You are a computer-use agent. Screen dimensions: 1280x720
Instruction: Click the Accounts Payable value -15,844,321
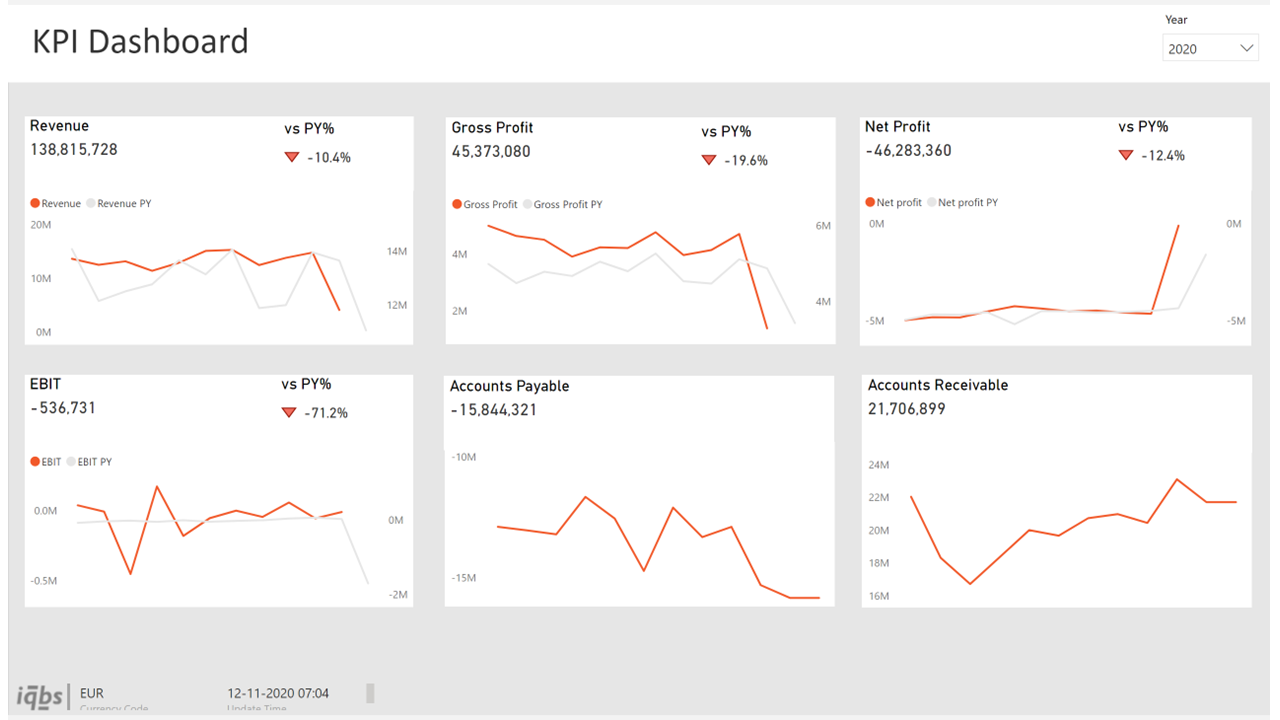pos(493,410)
